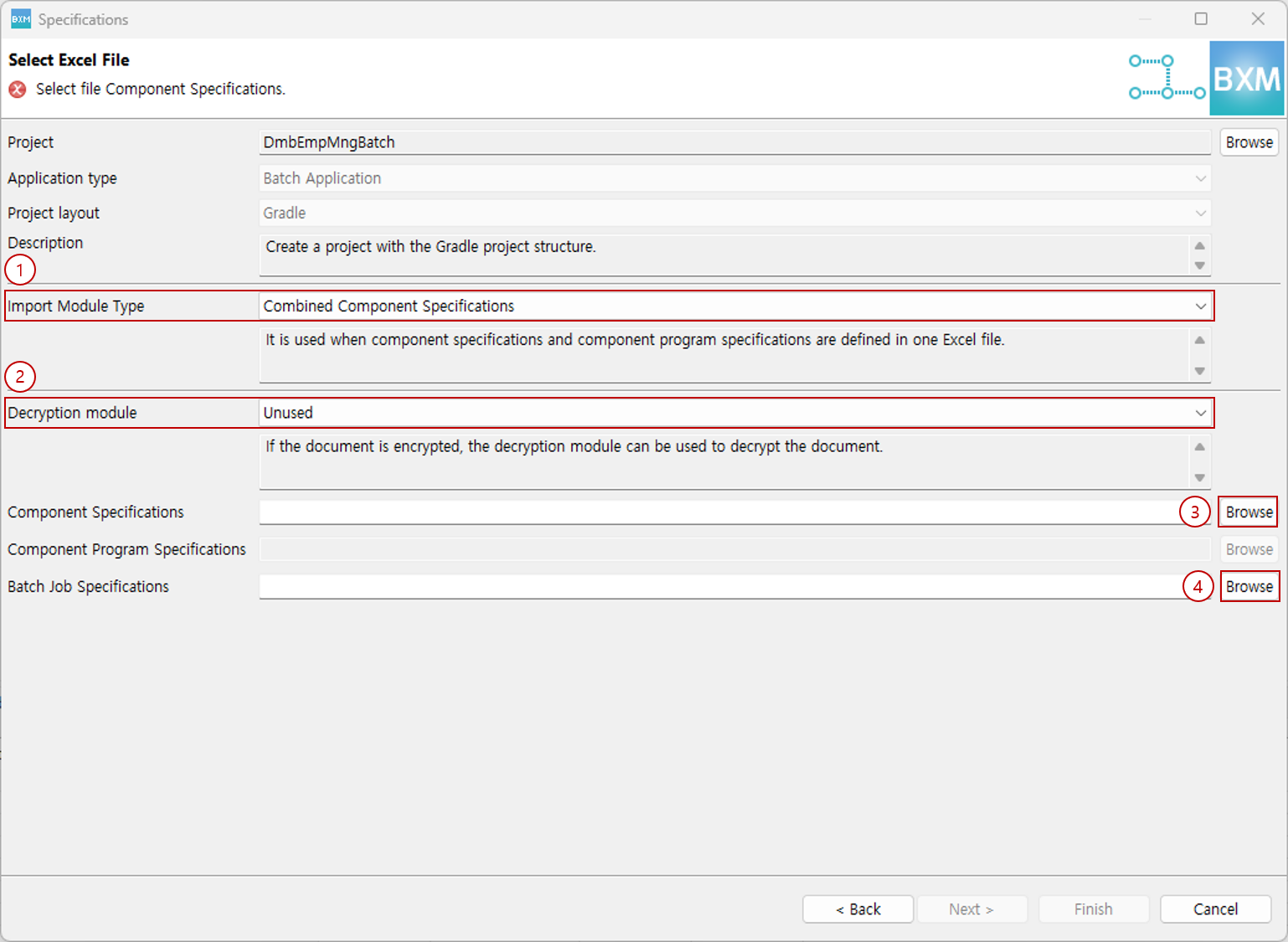The height and width of the screenshot is (942, 1288).
Task: Click the red error icon next to the message
Action: 17,89
